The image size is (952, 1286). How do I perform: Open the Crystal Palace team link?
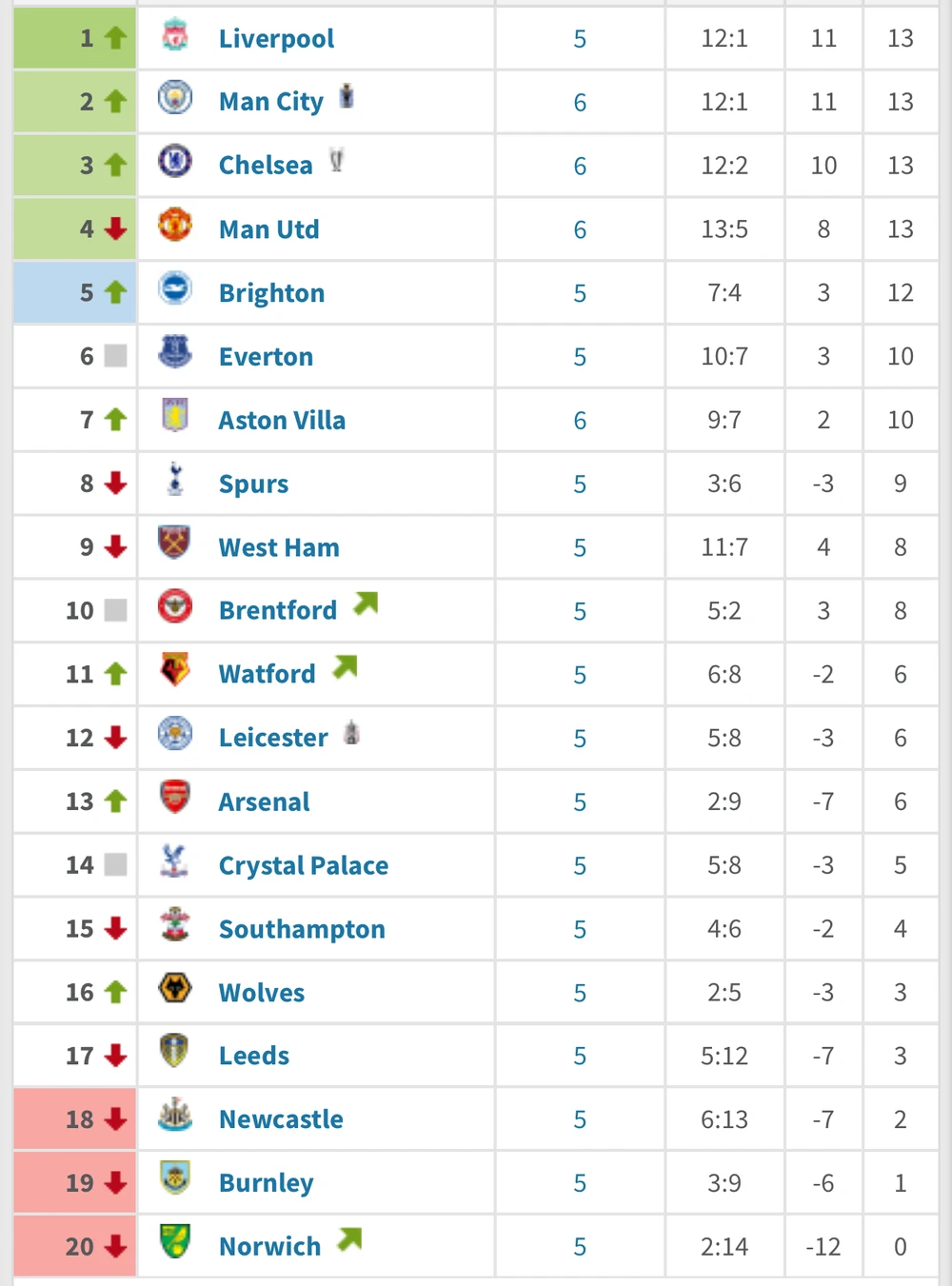point(303,865)
